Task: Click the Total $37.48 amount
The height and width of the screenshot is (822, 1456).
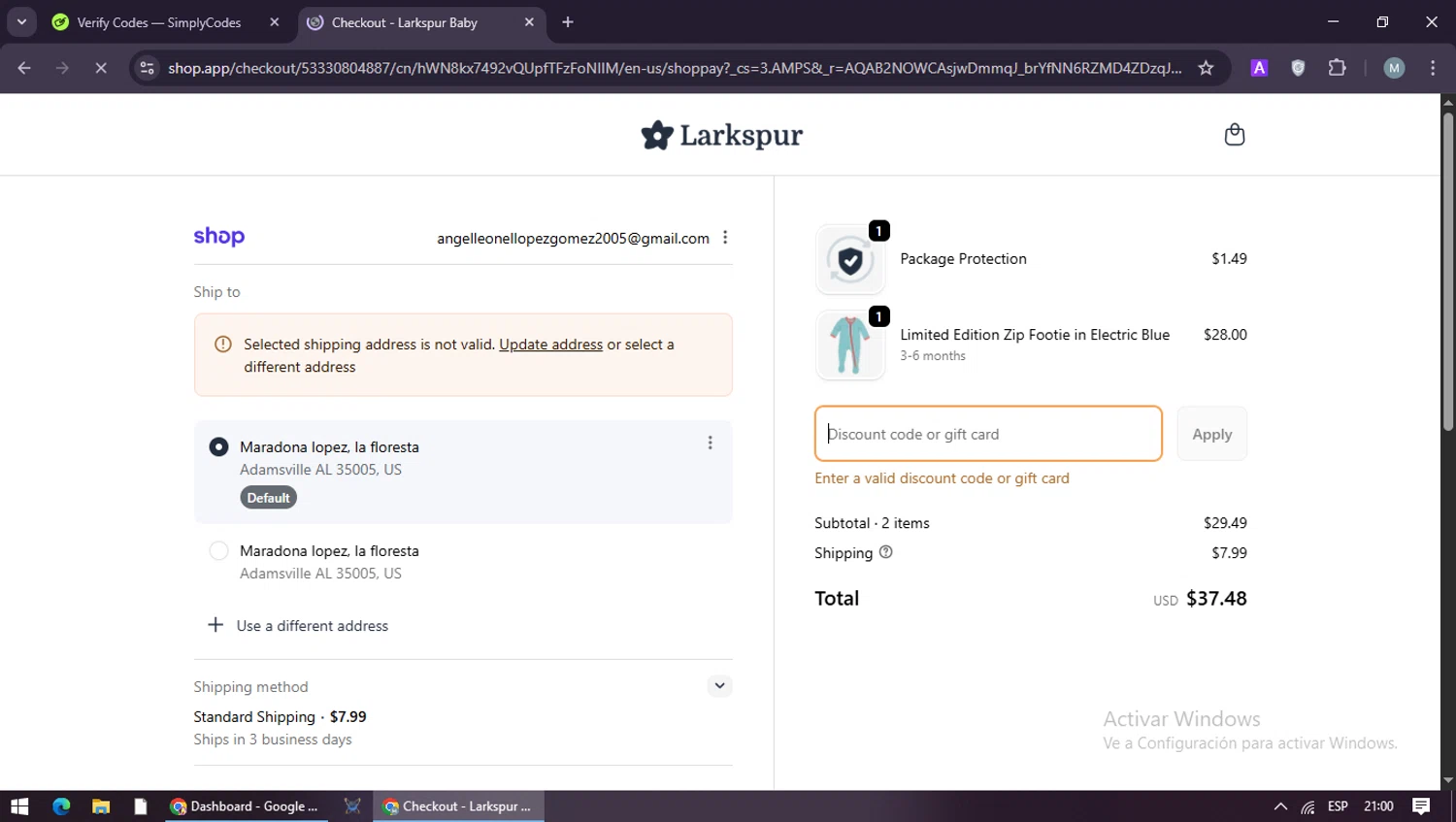Action: (1216, 599)
